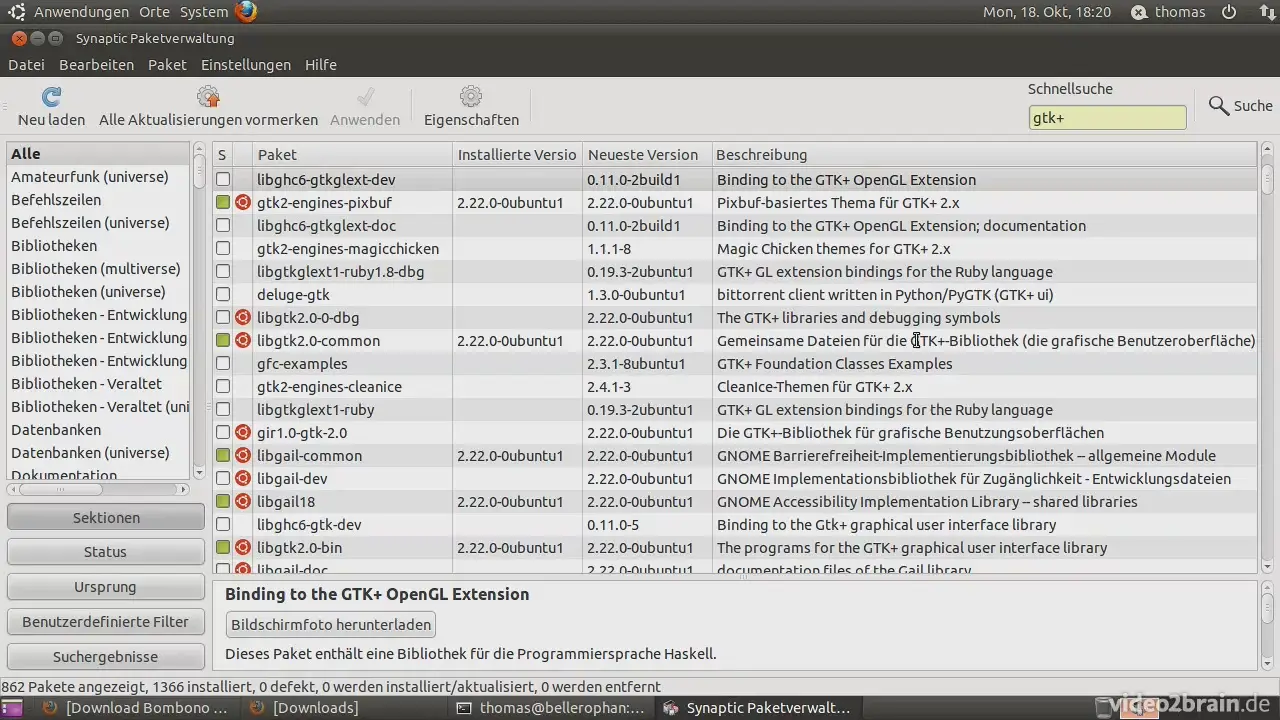Launch Firefox from the top panel
The height and width of the screenshot is (720, 1280).
click(246, 12)
